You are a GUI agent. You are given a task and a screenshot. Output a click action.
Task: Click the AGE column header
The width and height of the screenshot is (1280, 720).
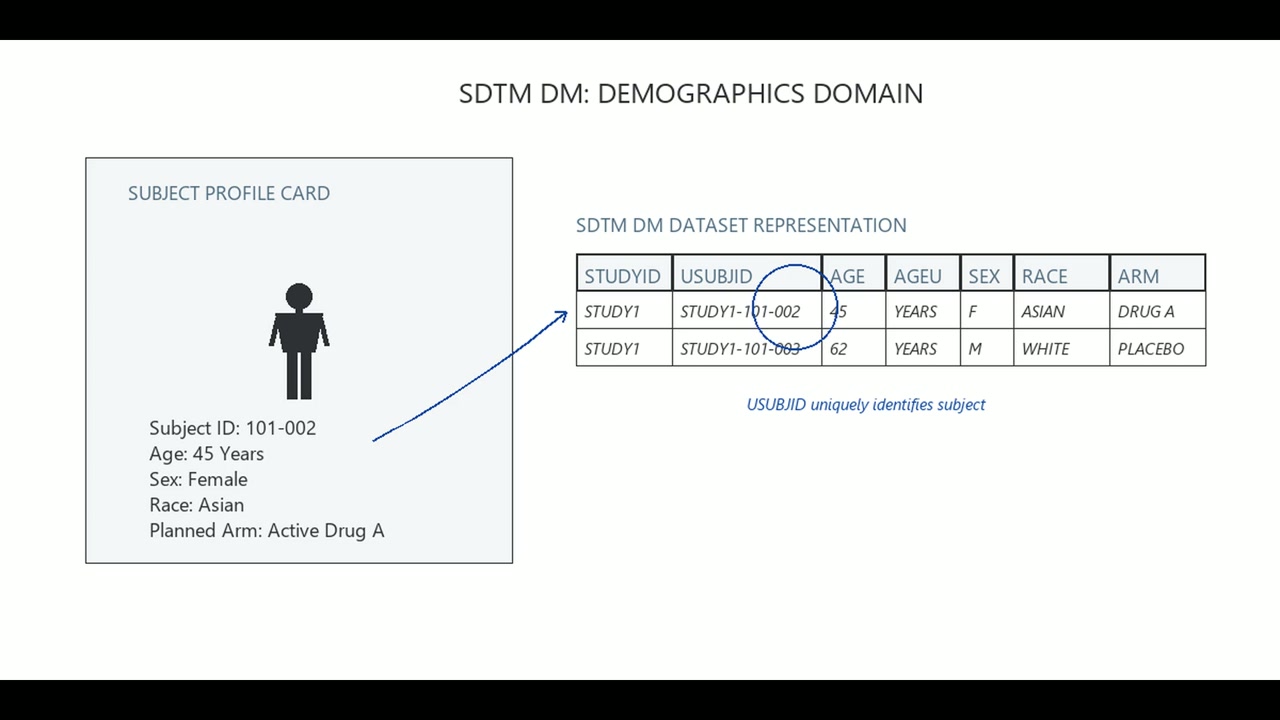tap(853, 274)
